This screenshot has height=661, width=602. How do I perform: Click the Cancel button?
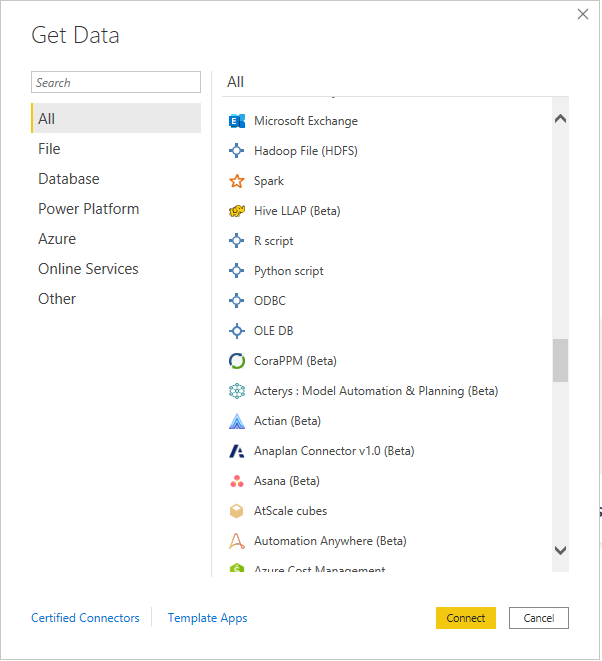tap(538, 618)
